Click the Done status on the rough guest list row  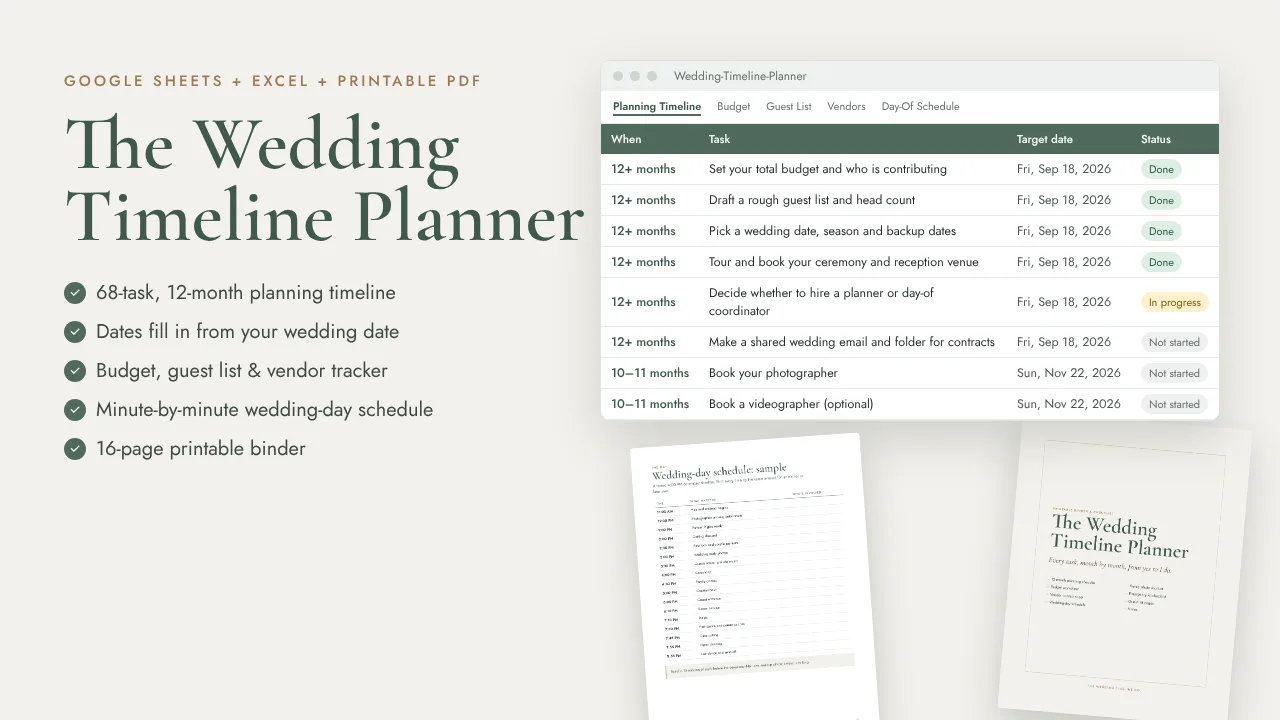pos(1161,200)
